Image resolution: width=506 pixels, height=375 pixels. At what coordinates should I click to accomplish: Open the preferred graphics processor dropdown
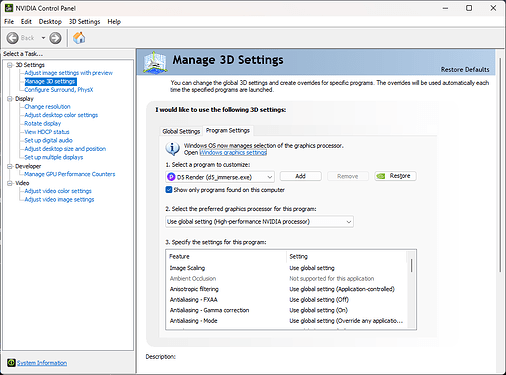tap(259, 222)
